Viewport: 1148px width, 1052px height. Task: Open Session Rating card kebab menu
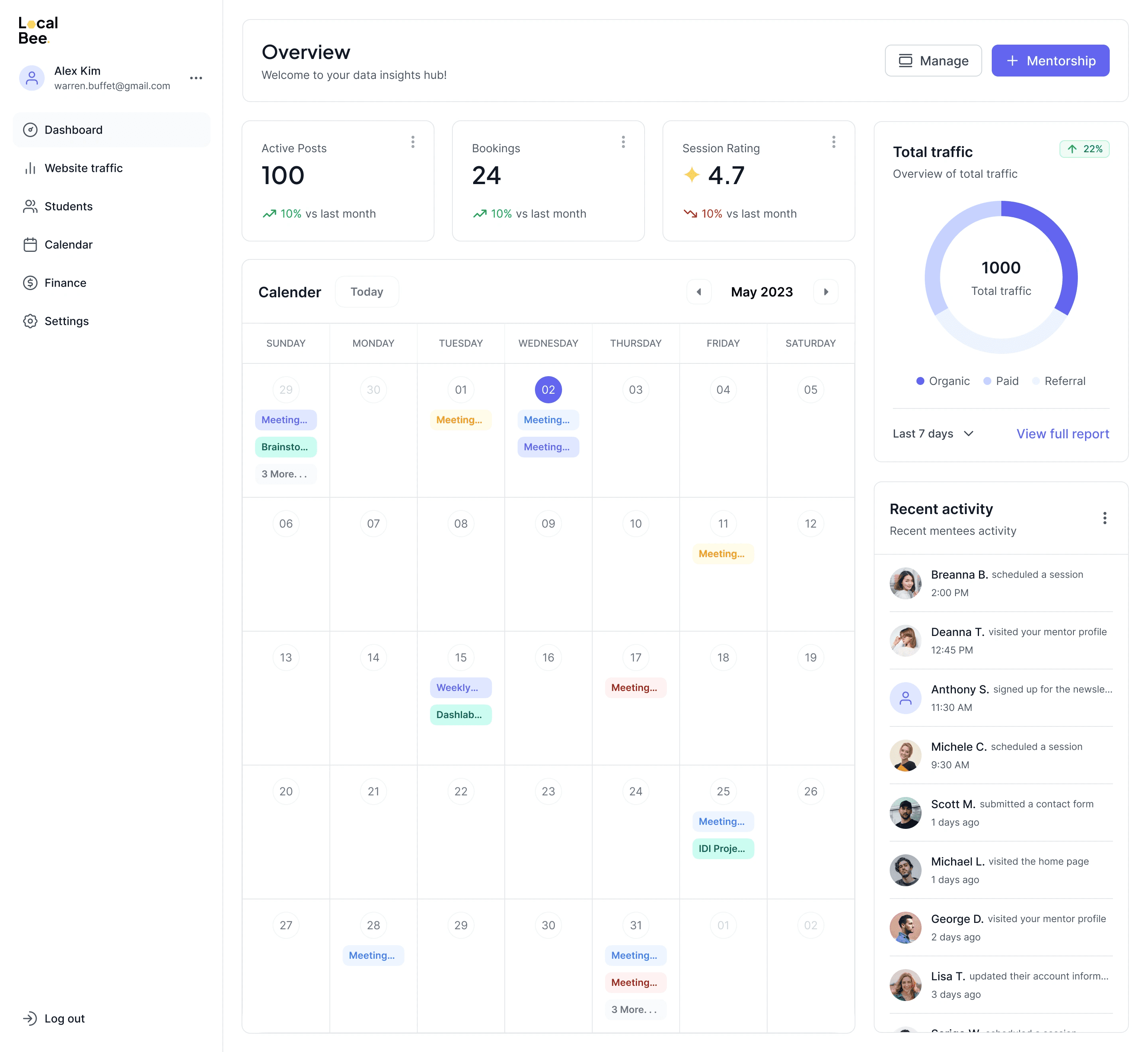click(833, 142)
